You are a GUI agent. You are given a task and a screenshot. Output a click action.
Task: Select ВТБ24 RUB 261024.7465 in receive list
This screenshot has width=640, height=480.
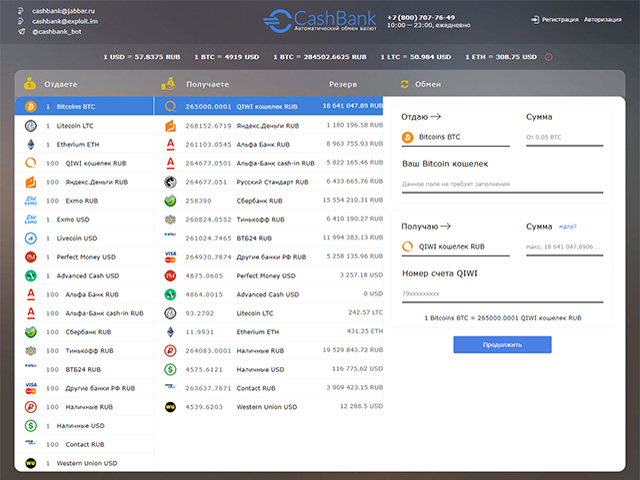(269, 238)
